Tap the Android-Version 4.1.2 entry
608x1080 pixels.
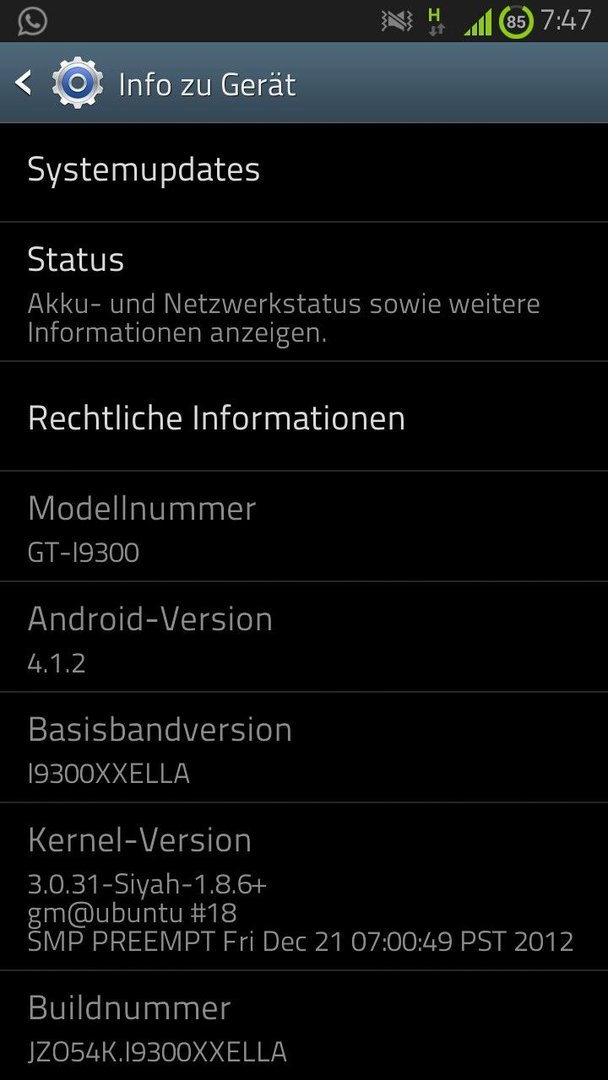coord(304,637)
